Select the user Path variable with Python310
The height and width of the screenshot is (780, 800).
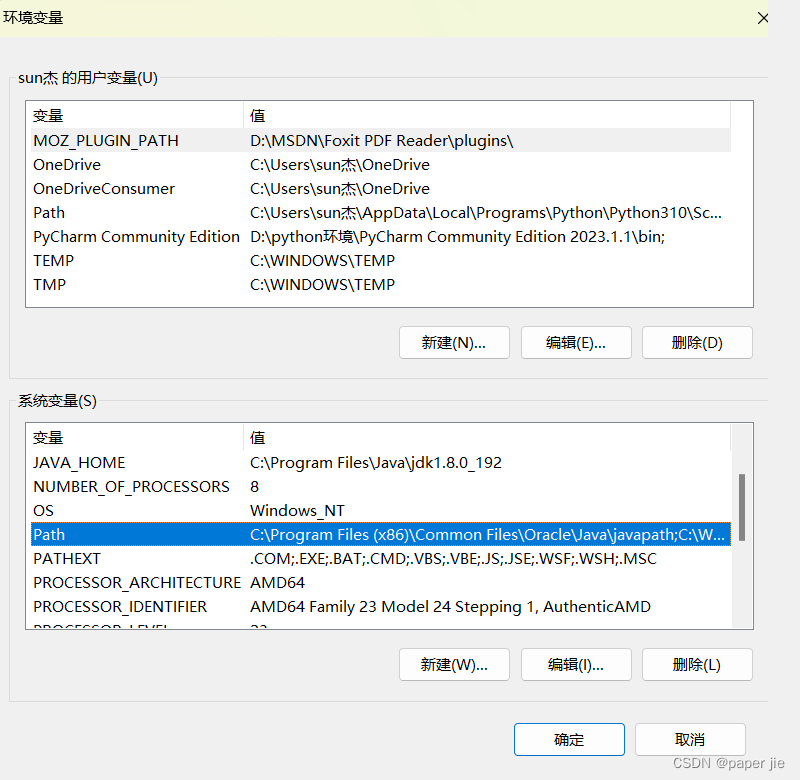point(381,212)
